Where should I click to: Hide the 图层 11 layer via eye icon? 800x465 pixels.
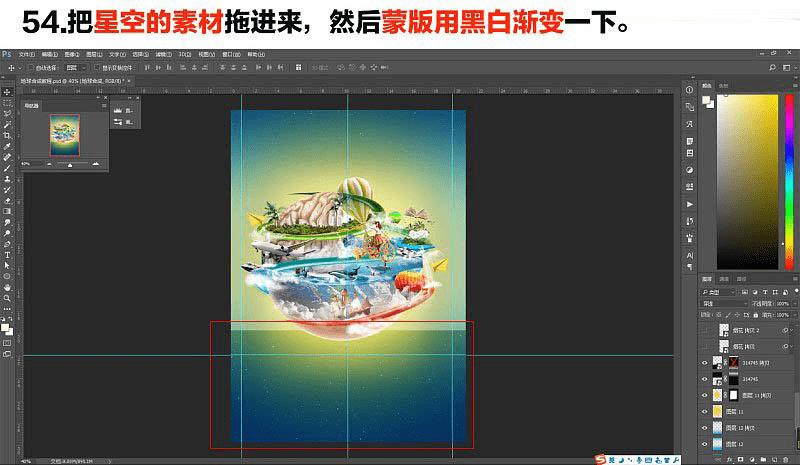(705, 411)
